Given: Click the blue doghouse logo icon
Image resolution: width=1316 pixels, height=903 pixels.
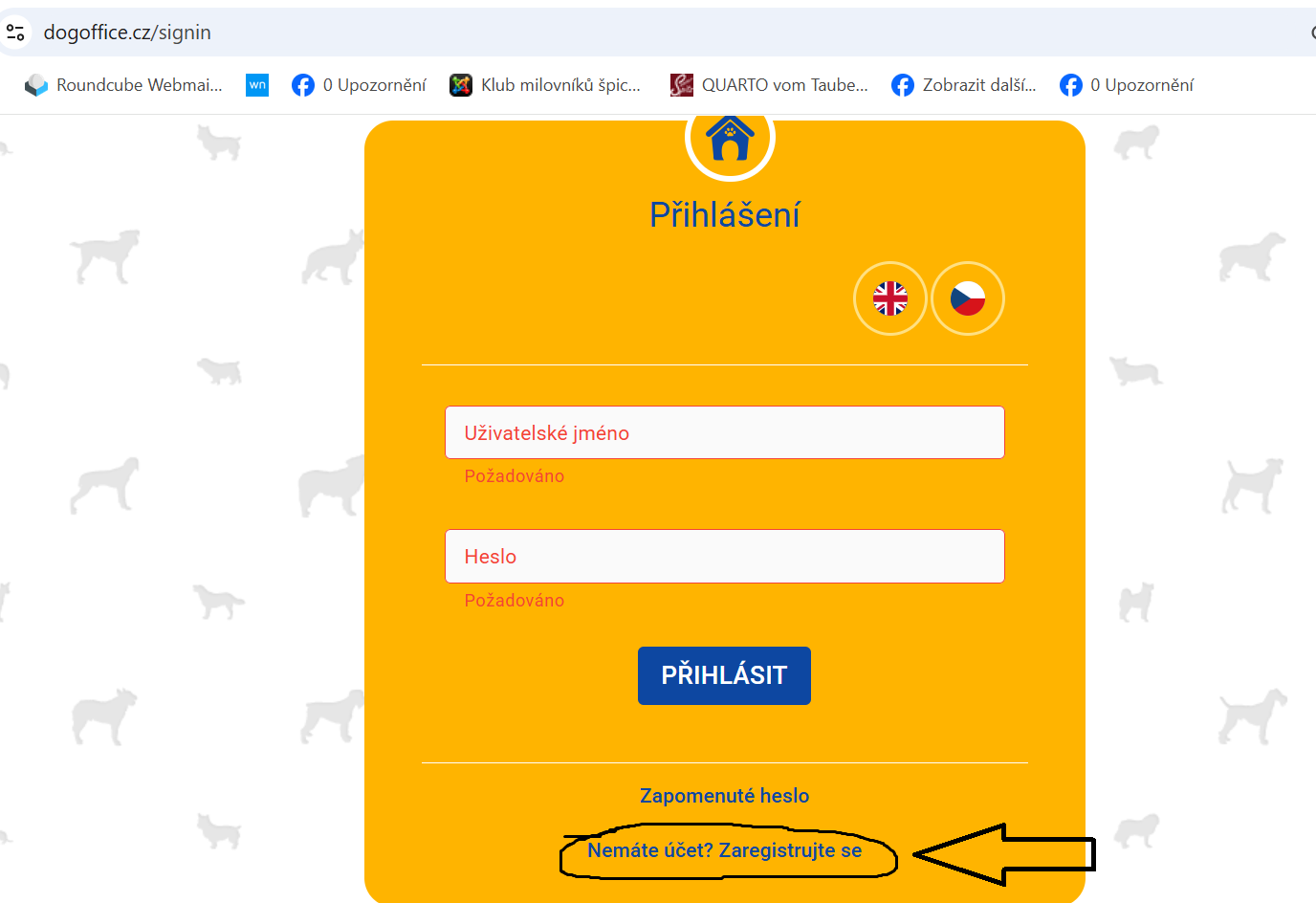Looking at the screenshot, I should click(x=730, y=138).
